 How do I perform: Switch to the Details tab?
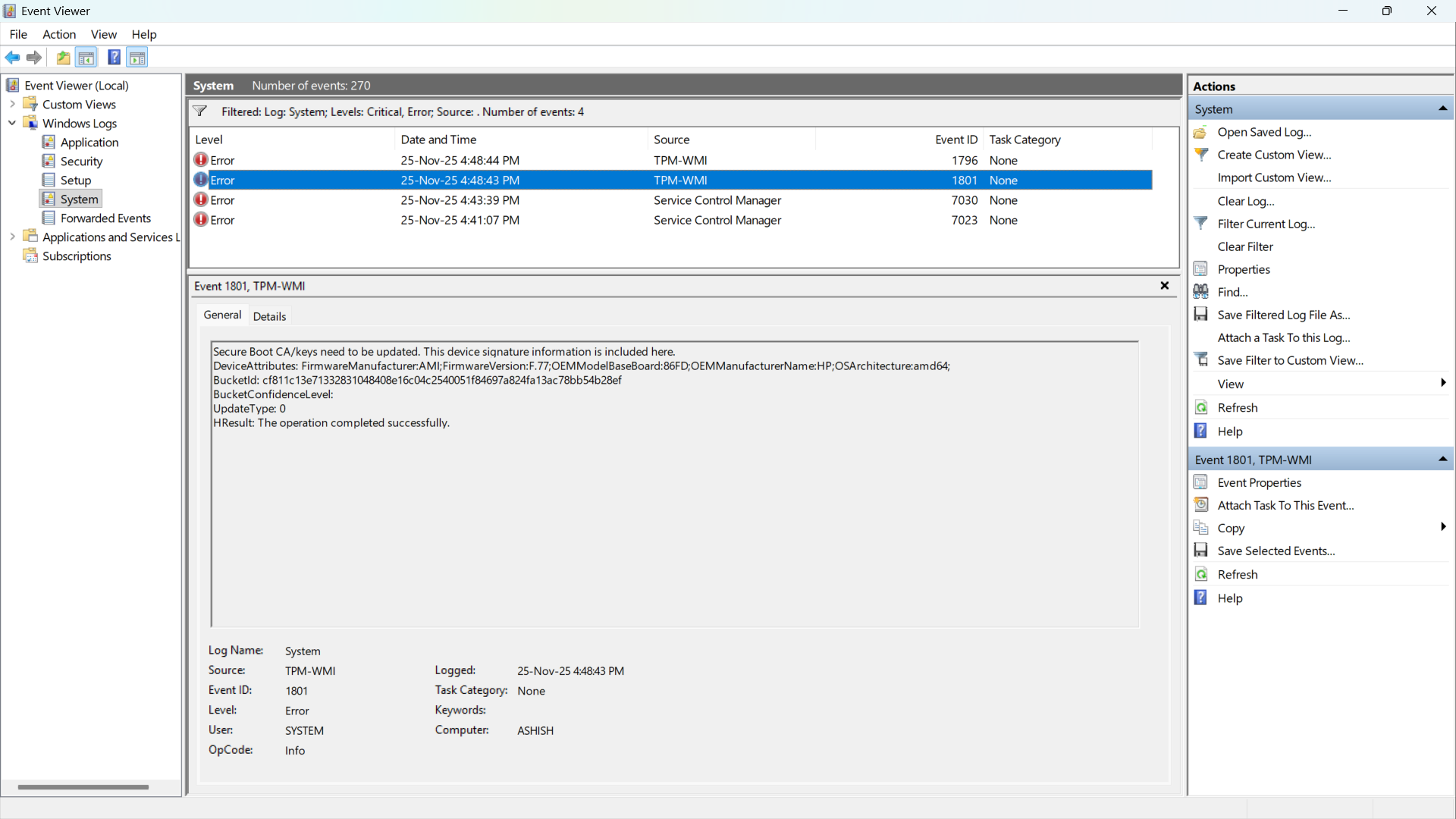269,316
